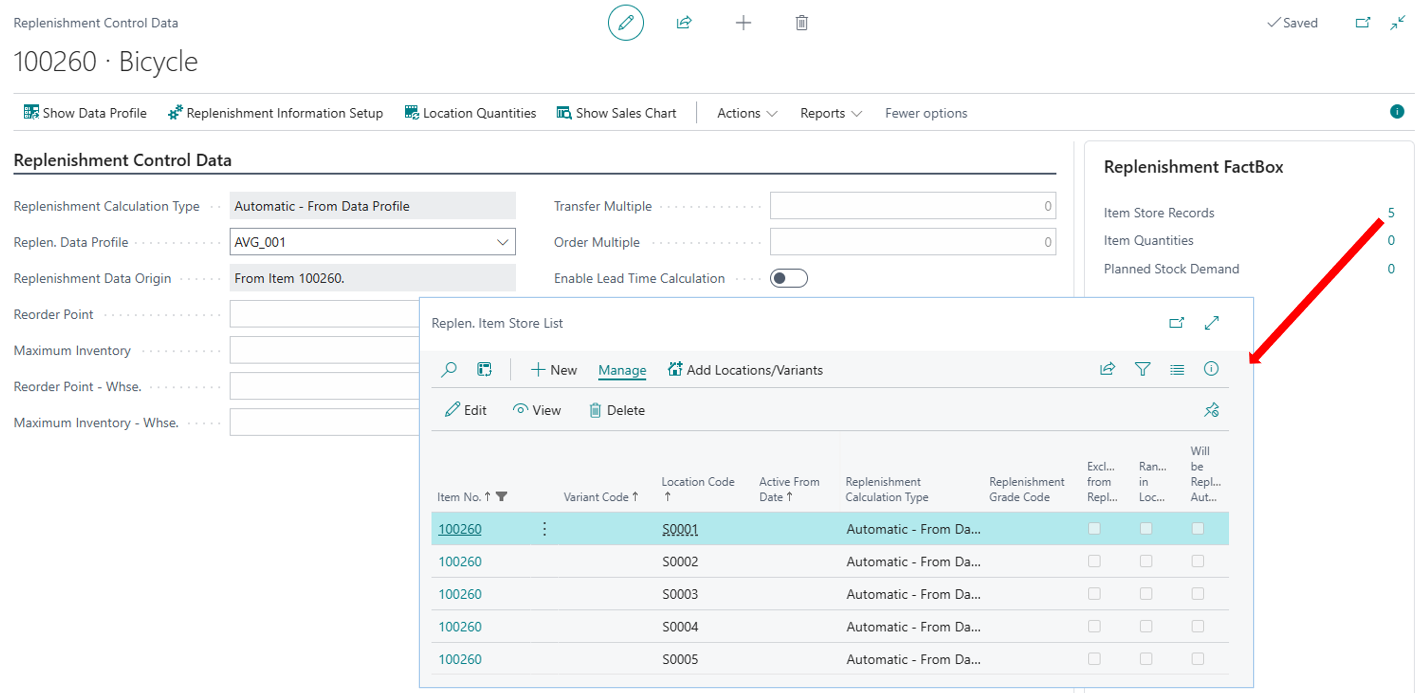Open the Replen. Data Profile dropdown
The image size is (1418, 693).
(502, 242)
